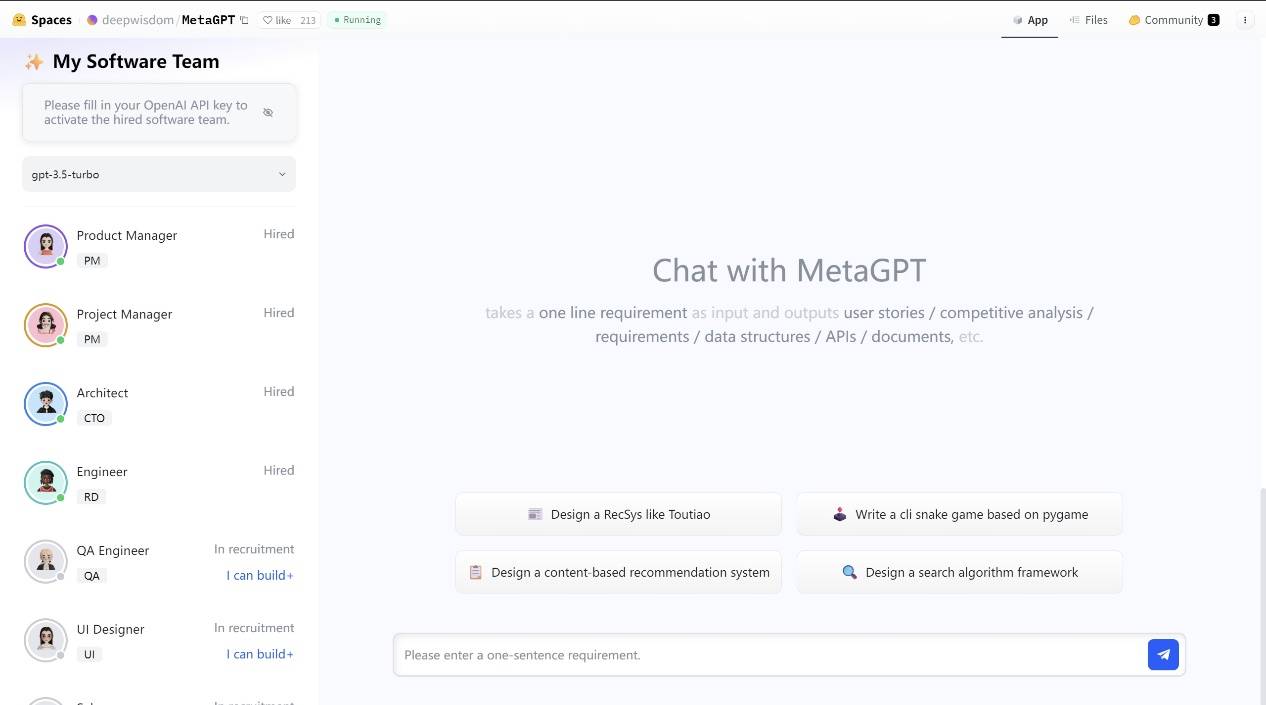Click the Architect avatar icon

pos(45,403)
